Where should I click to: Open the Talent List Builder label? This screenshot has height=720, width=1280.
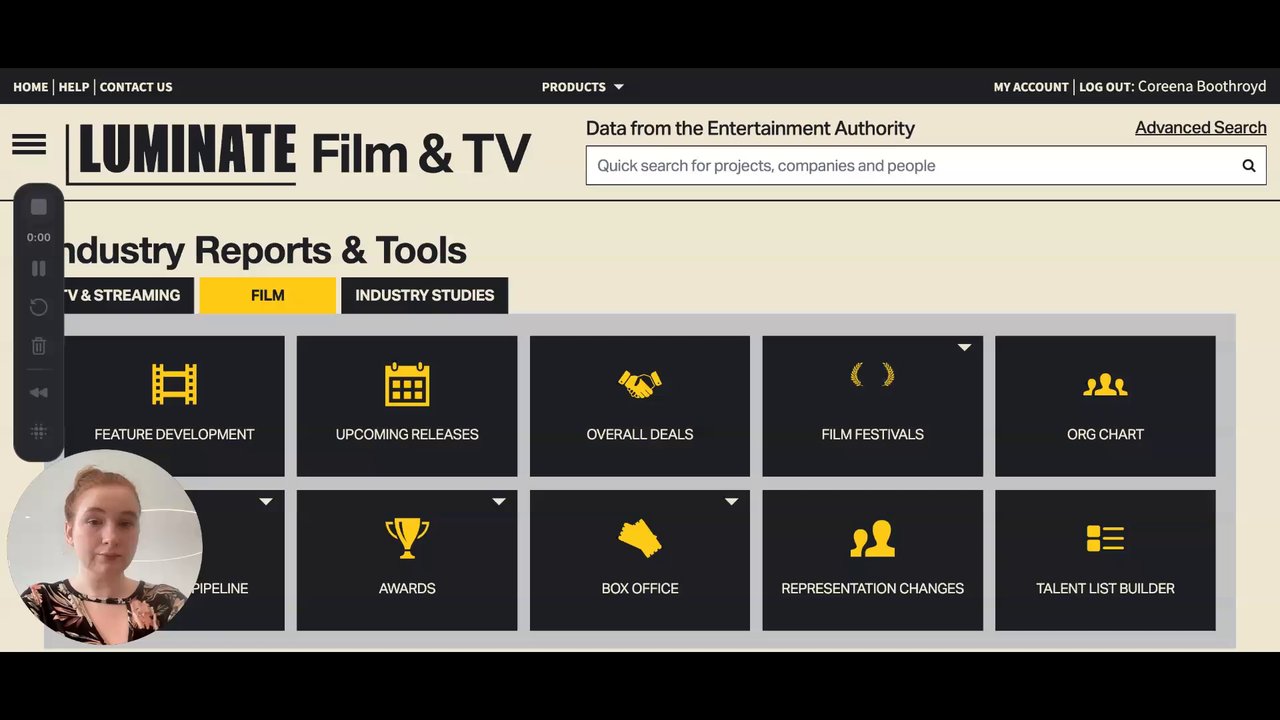(x=1105, y=588)
